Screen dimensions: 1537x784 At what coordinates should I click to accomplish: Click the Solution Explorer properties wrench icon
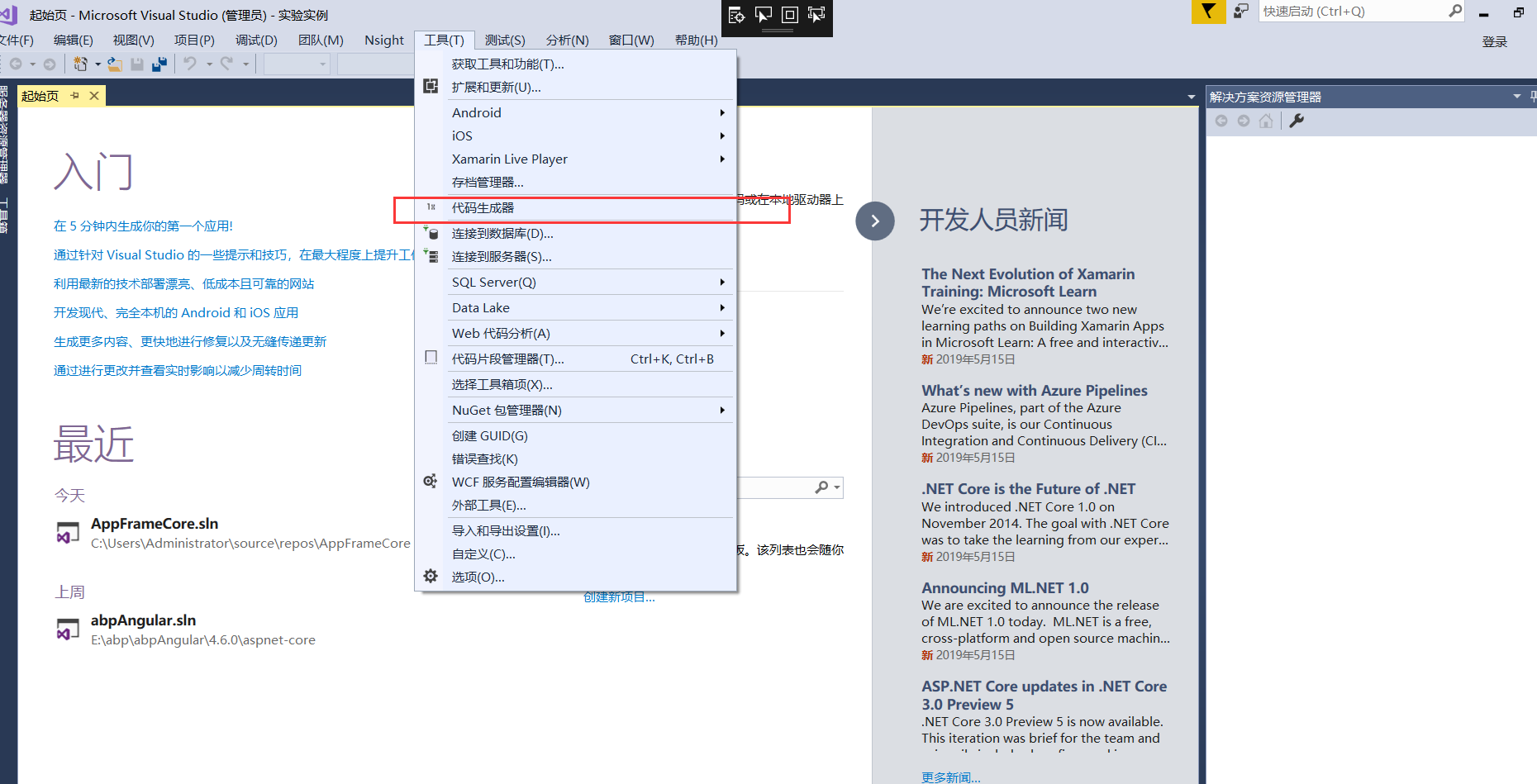coord(1297,121)
